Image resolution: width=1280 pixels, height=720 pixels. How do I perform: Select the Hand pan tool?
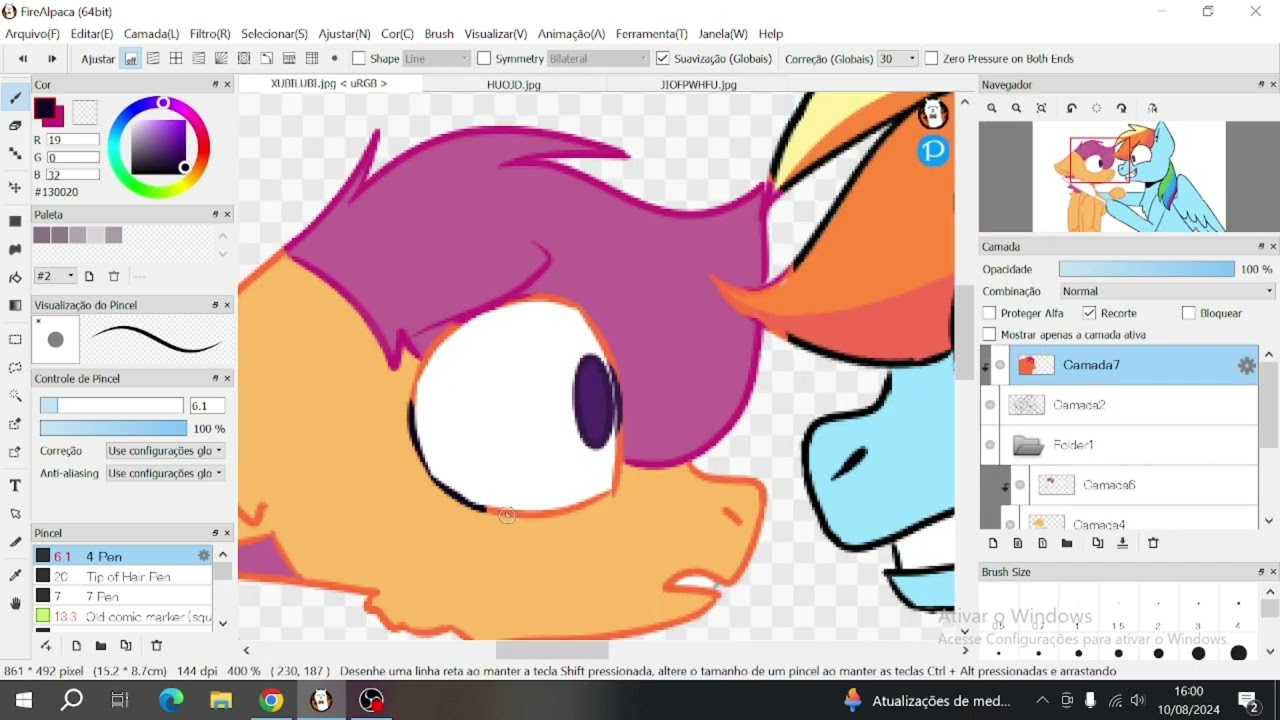[x=15, y=603]
